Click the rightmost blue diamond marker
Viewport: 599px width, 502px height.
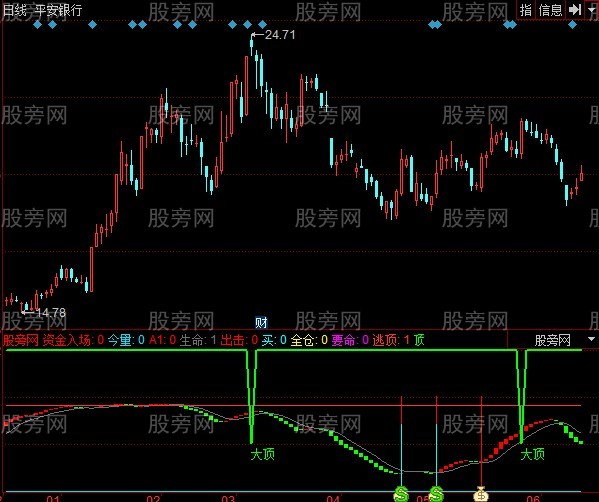point(572,25)
